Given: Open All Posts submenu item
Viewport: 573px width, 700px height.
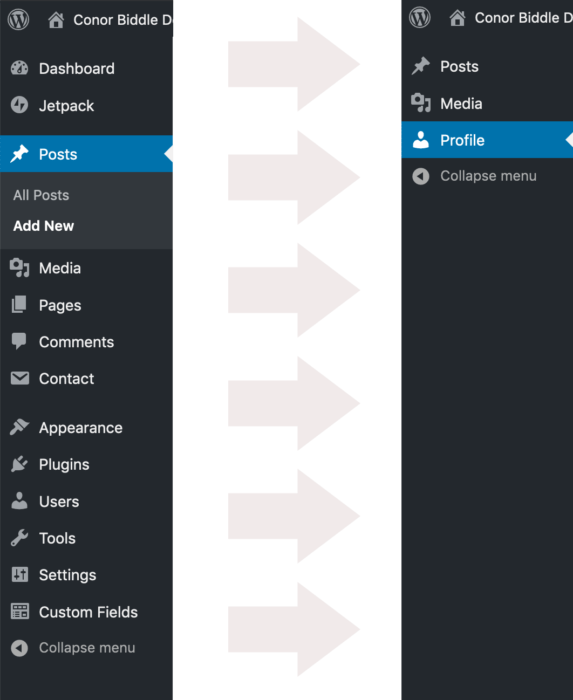Looking at the screenshot, I should (x=41, y=195).
